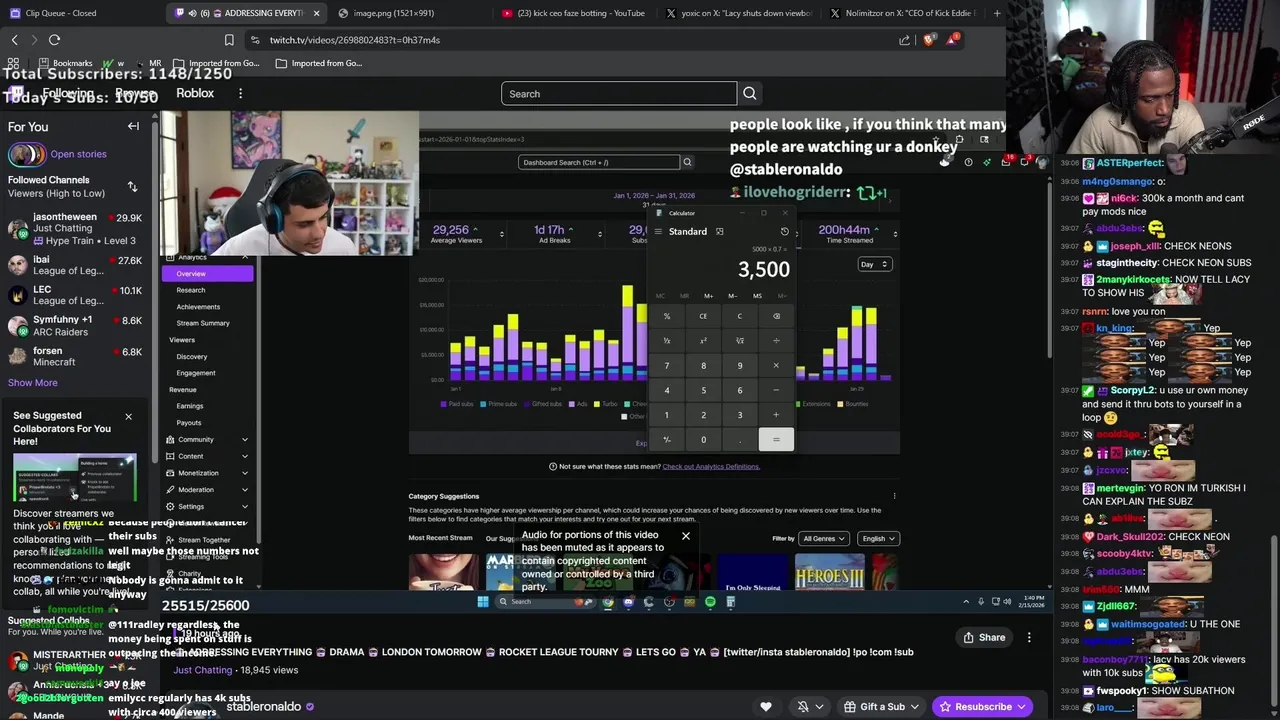Click the Twitch search magnifier button

tap(749, 94)
